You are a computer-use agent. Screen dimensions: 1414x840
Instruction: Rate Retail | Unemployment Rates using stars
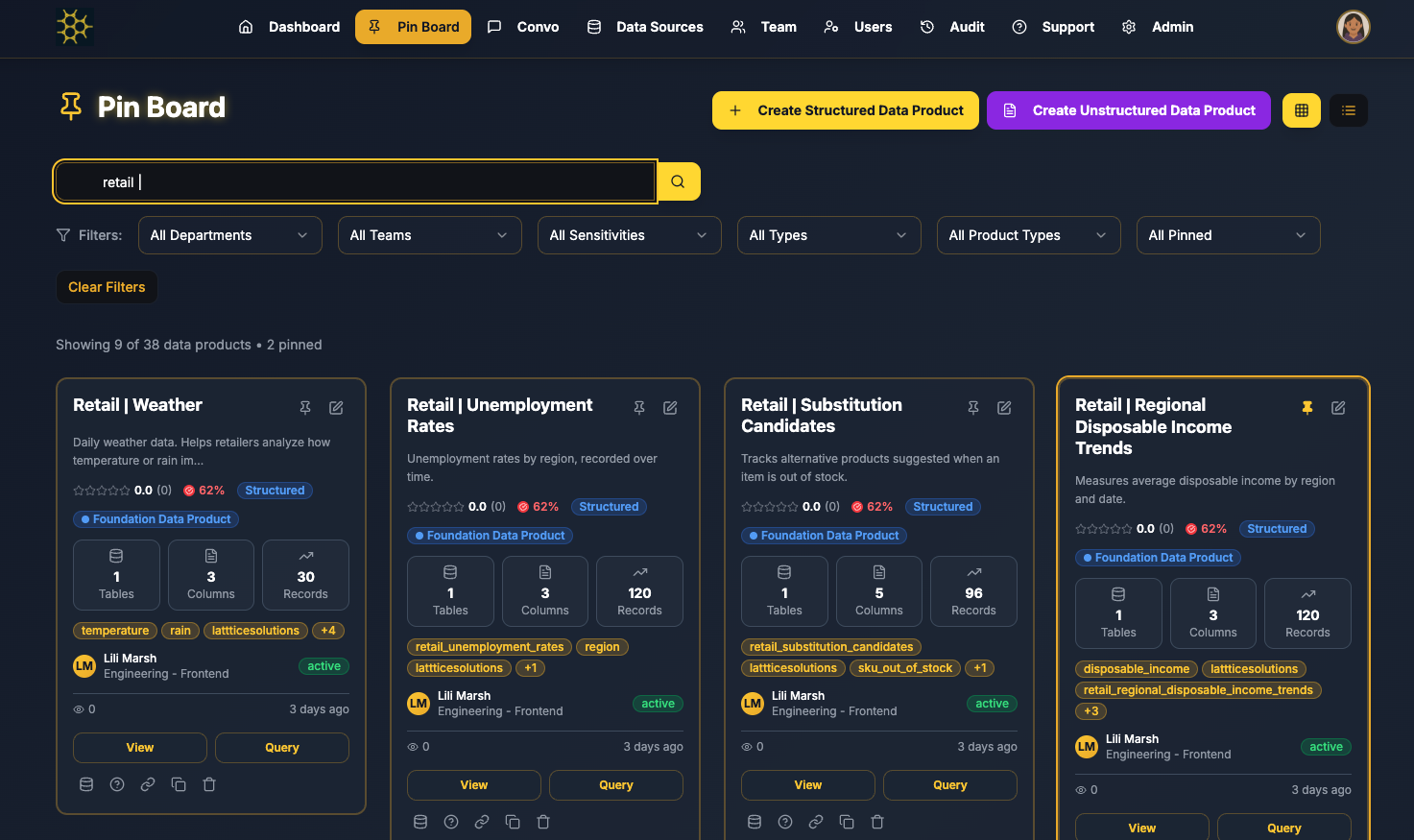(436, 507)
